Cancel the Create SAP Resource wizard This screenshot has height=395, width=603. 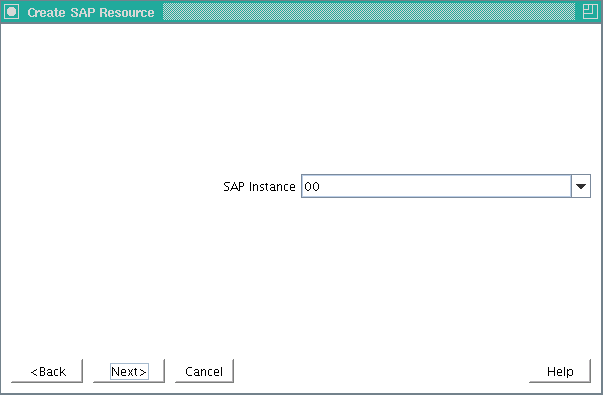pyautogui.click(x=204, y=372)
